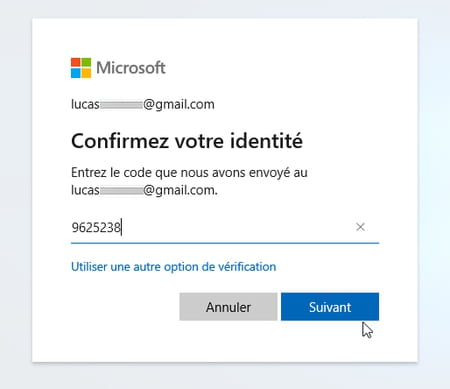The width and height of the screenshot is (450, 389).
Task: Click the blue square of the logo
Action: [x=75, y=73]
